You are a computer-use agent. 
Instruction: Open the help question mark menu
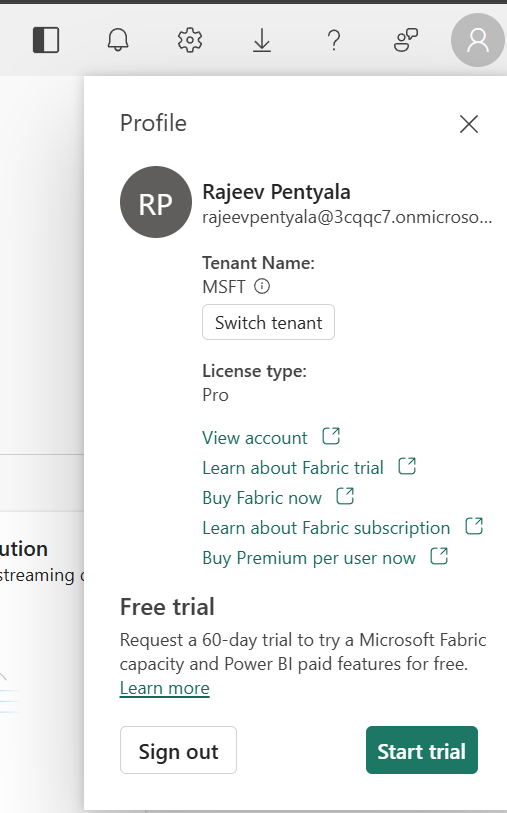(334, 40)
